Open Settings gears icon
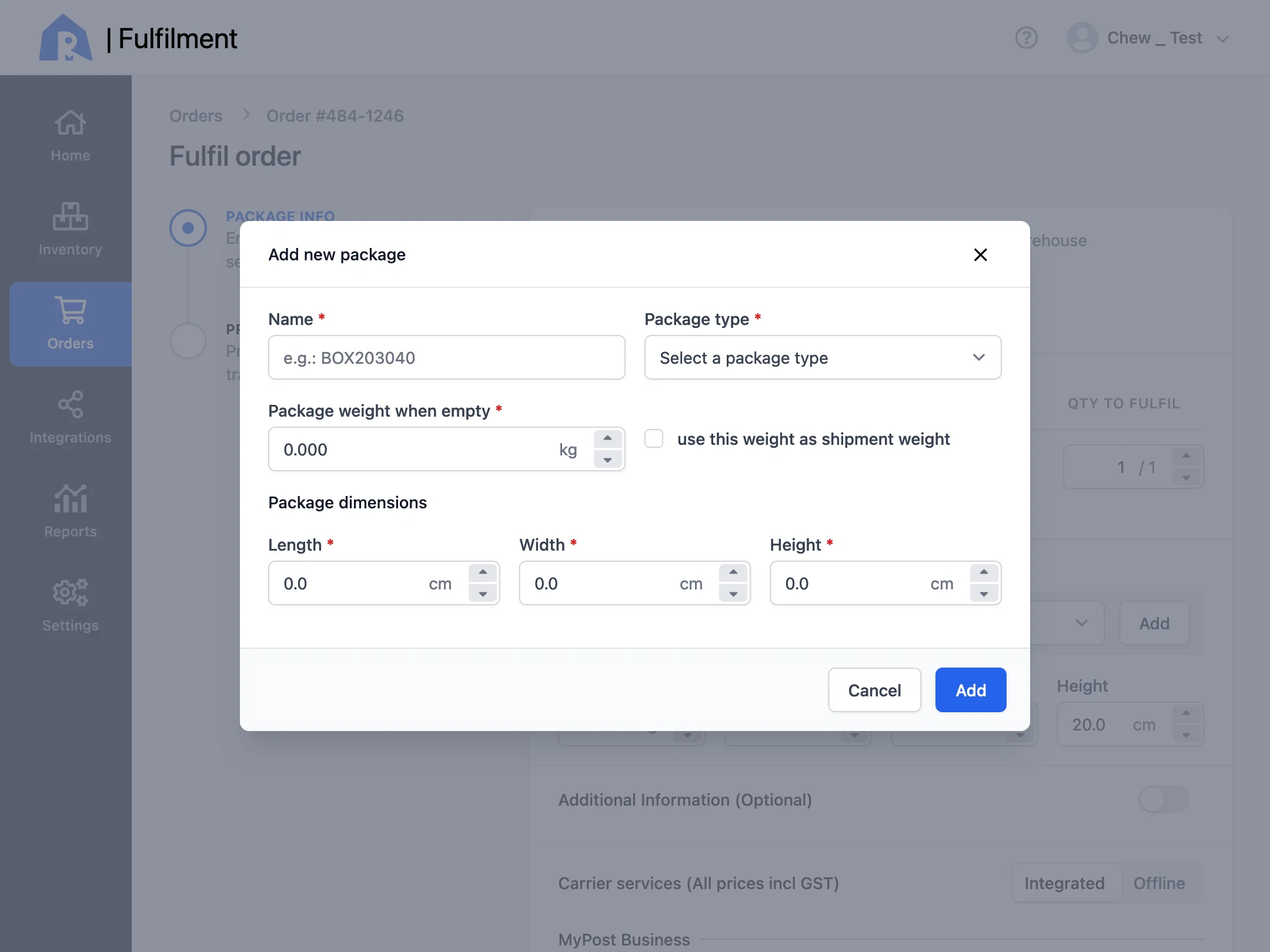Viewport: 1270px width, 952px height. (70, 592)
